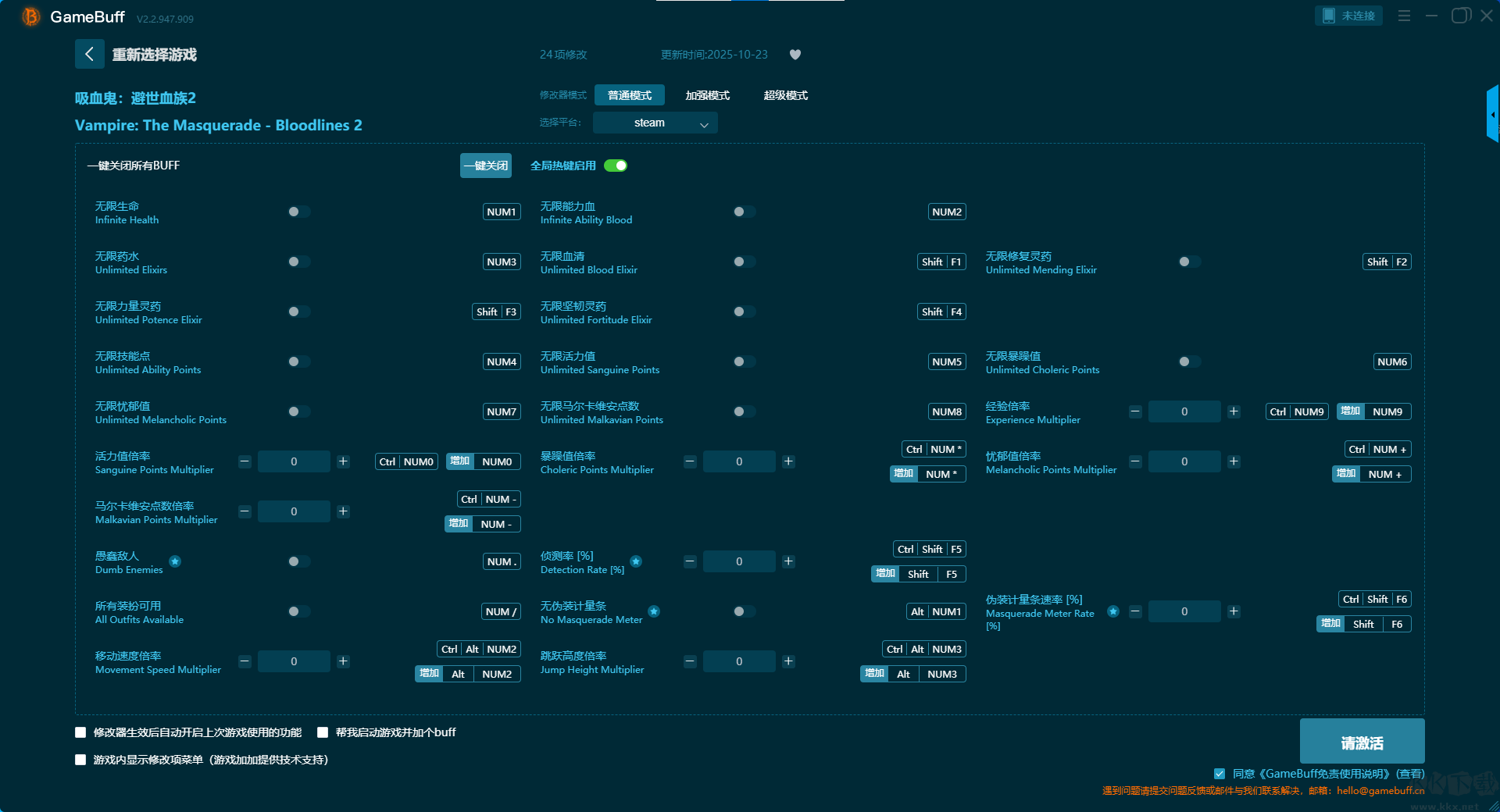Image resolution: width=1500 pixels, height=812 pixels.
Task: Click the NUM1 hotkey for Infinite Health
Action: click(x=502, y=212)
